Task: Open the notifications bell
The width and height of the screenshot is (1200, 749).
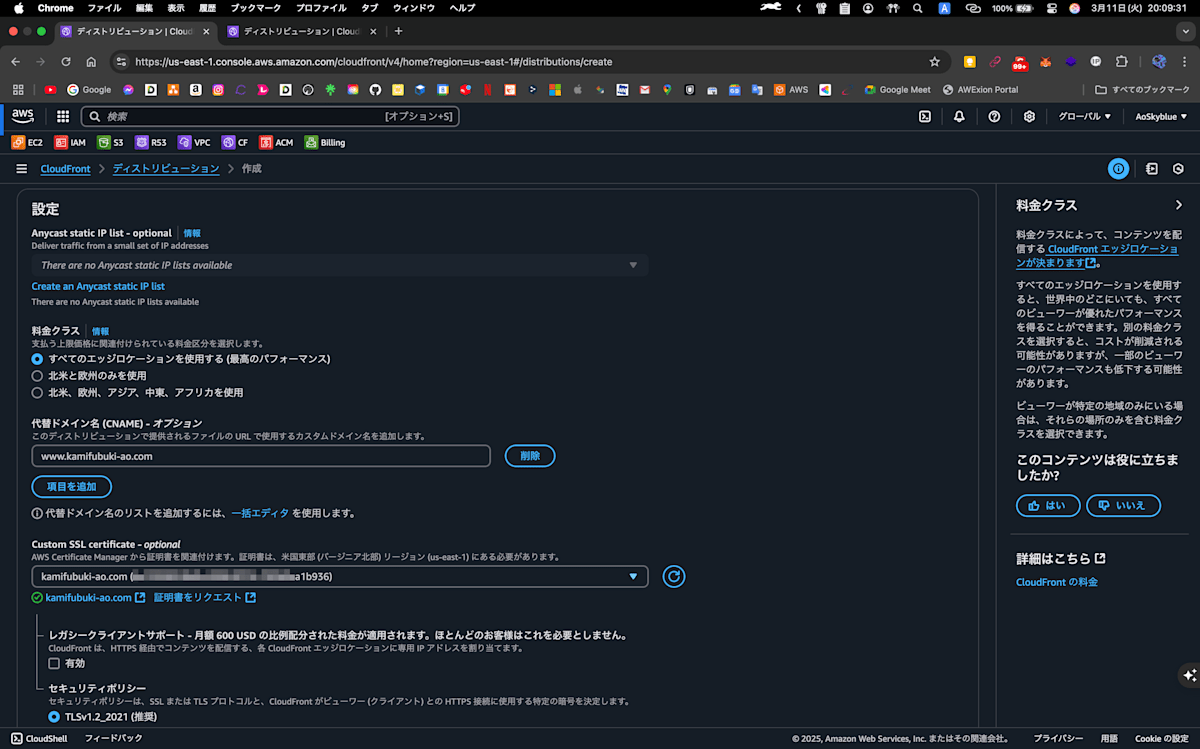Action: [959, 116]
